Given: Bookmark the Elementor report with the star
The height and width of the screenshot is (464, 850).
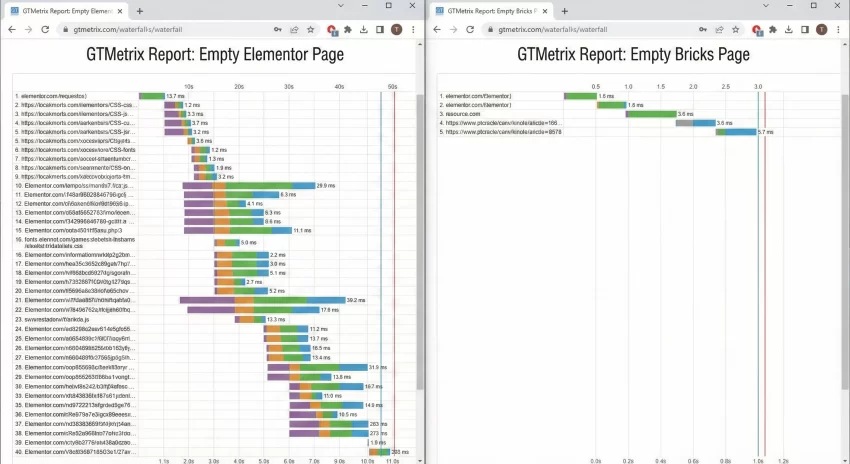Looking at the screenshot, I should point(311,29).
